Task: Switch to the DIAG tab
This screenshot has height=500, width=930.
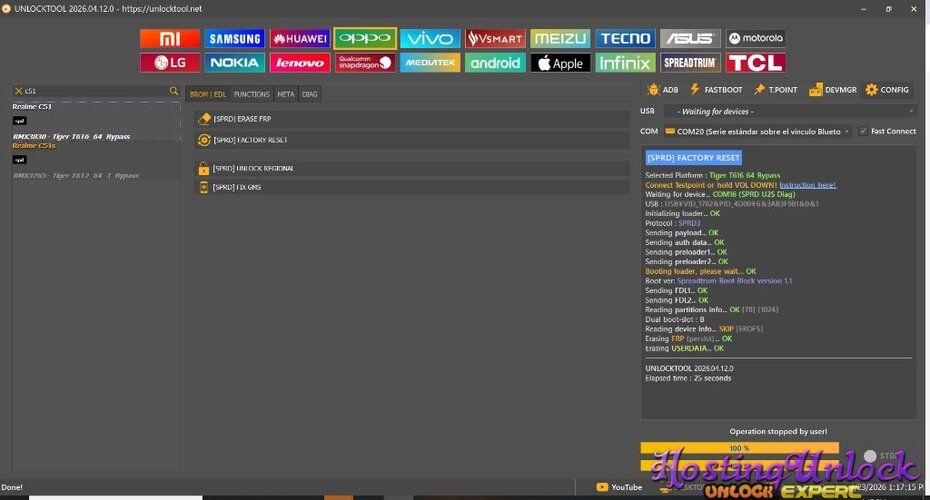Action: (310, 94)
